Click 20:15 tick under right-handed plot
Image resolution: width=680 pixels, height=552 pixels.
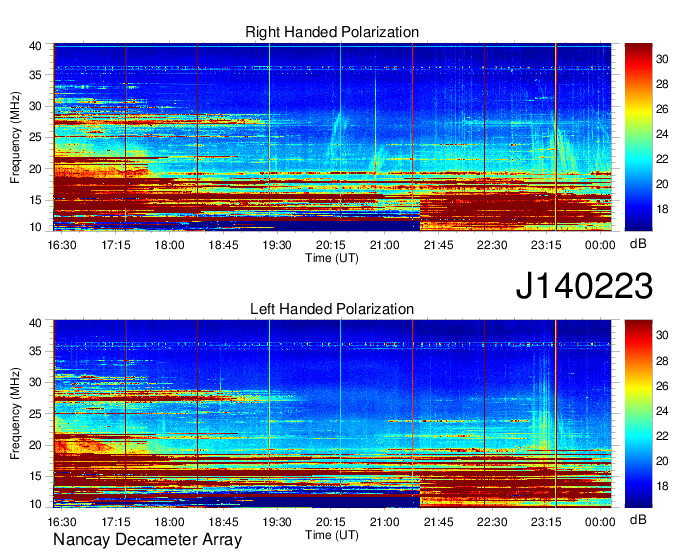pos(331,245)
